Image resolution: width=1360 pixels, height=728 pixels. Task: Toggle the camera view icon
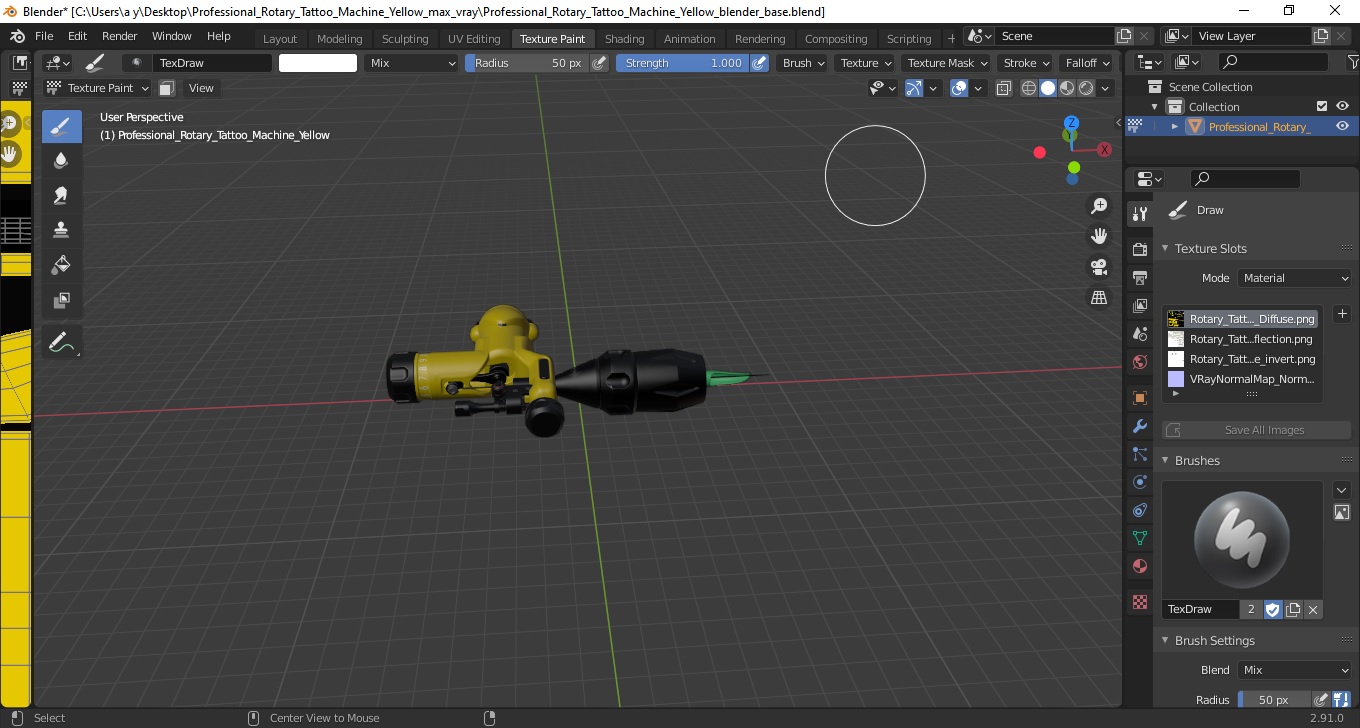click(1099, 267)
